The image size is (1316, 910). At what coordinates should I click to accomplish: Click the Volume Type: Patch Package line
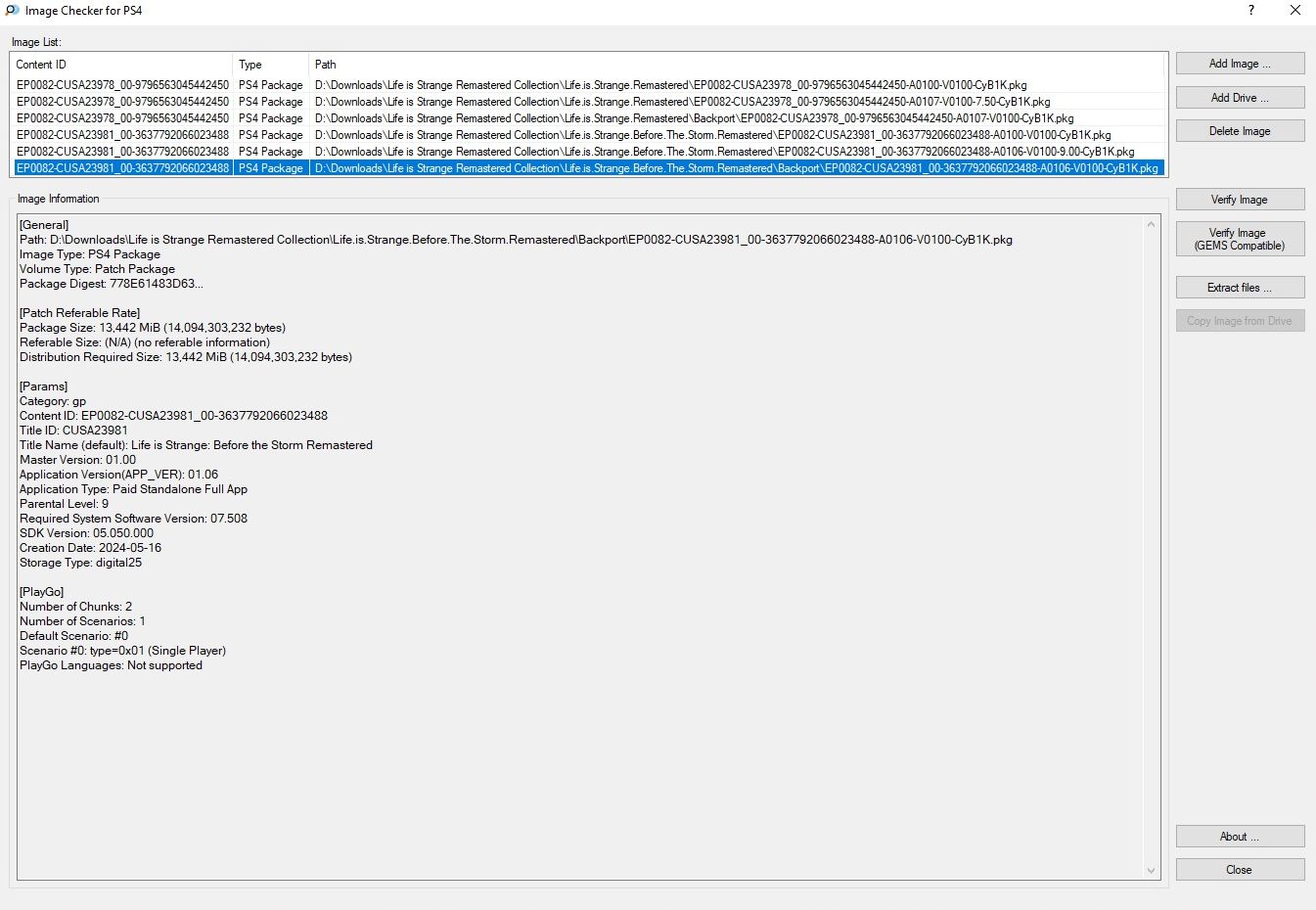tap(97, 269)
